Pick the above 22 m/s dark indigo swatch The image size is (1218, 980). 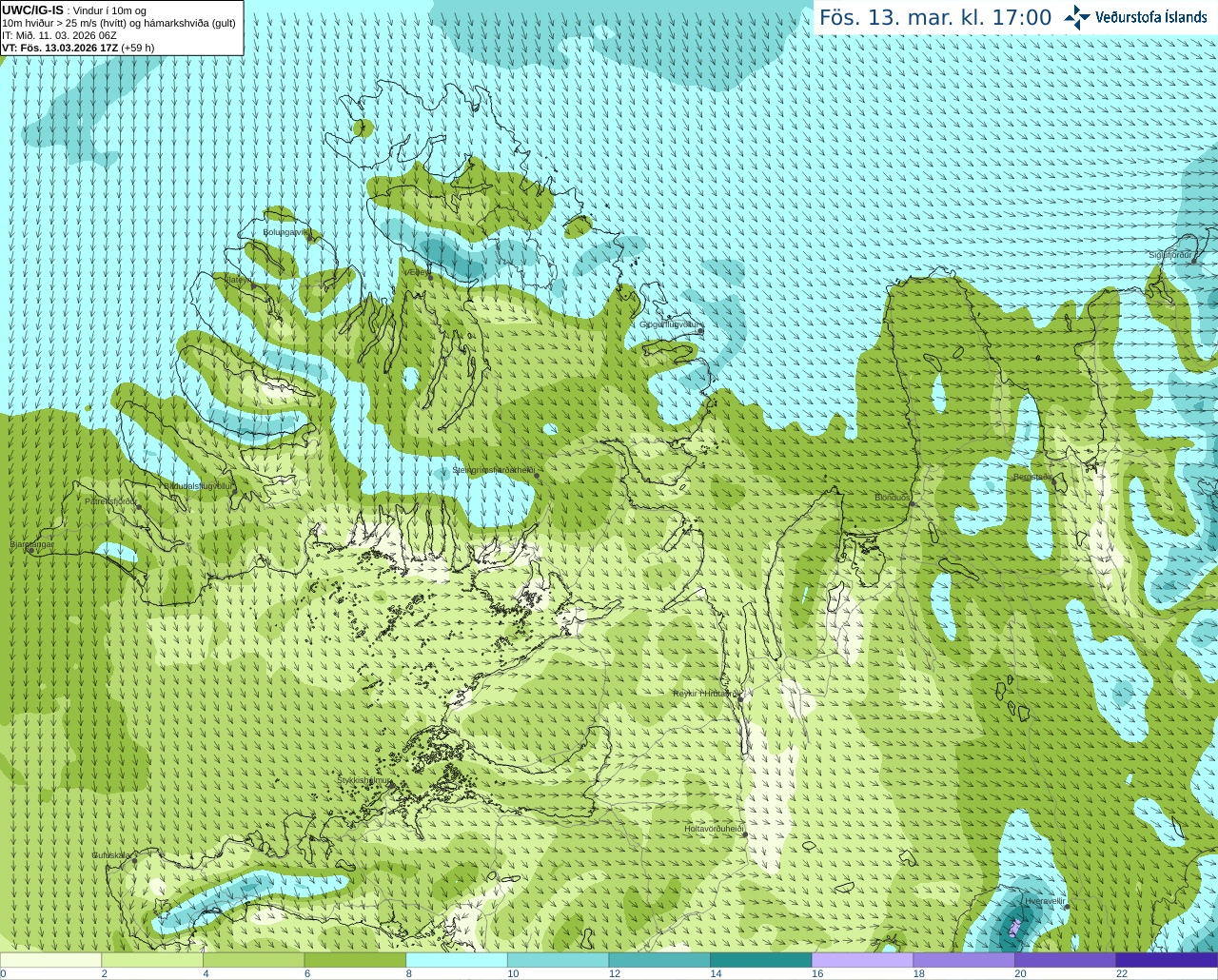click(x=1167, y=960)
